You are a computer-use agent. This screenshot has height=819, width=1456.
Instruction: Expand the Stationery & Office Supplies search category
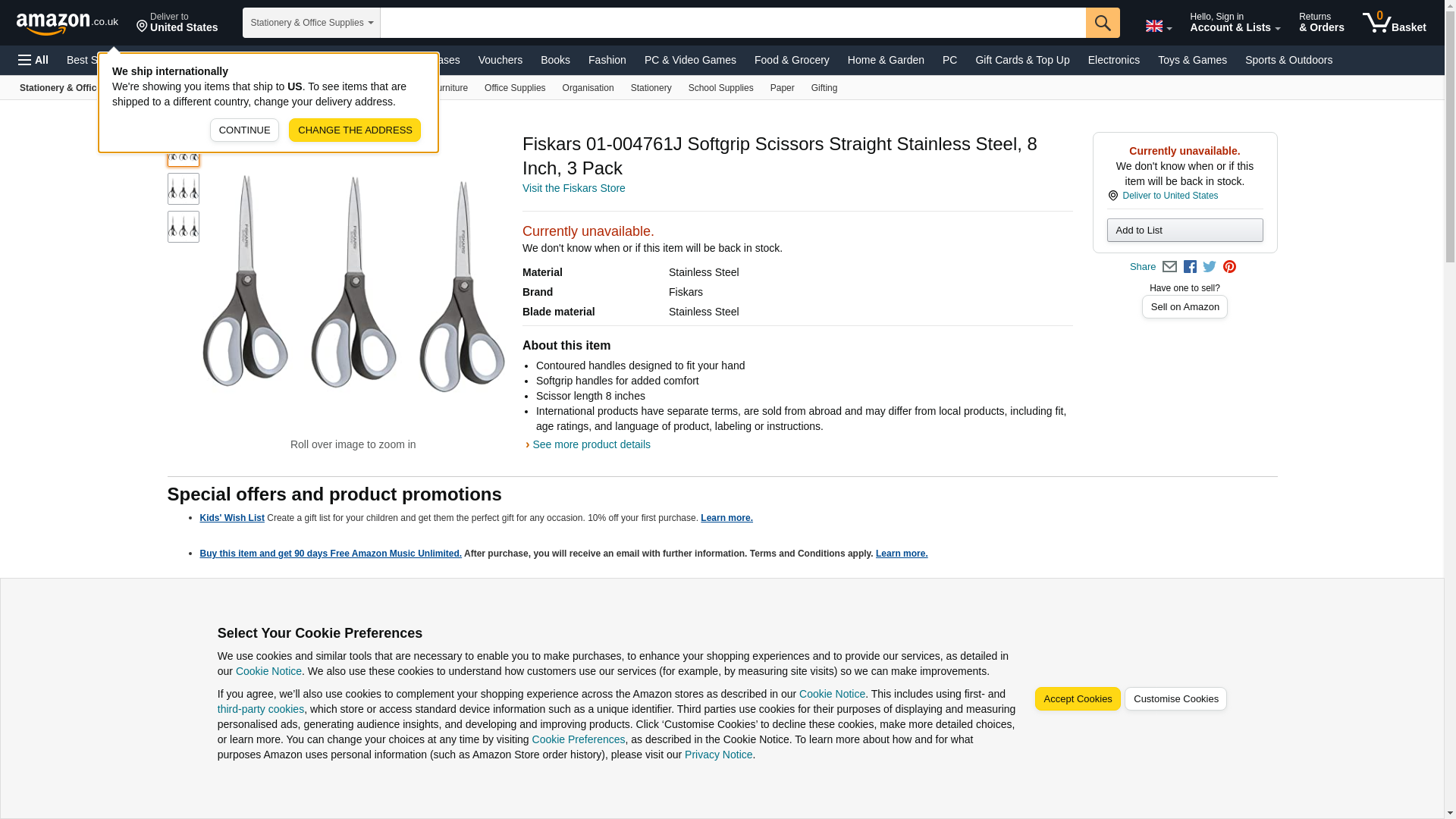[x=311, y=23]
